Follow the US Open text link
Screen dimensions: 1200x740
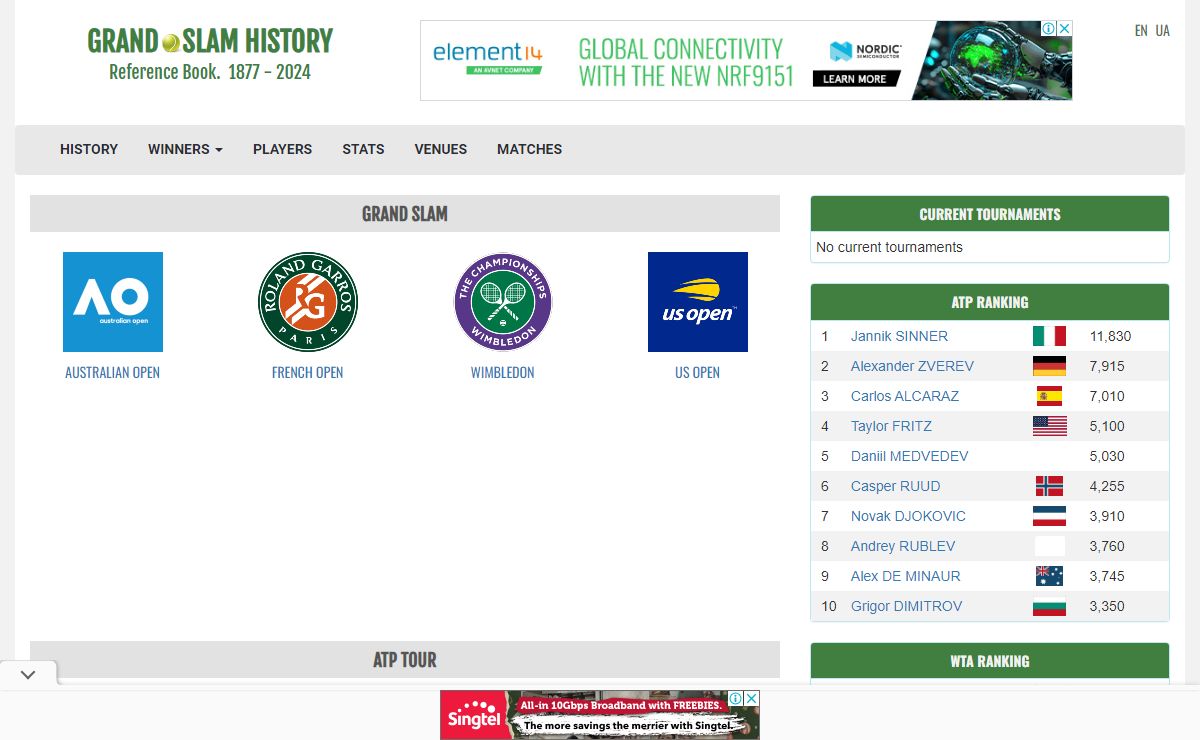pyautogui.click(x=698, y=372)
